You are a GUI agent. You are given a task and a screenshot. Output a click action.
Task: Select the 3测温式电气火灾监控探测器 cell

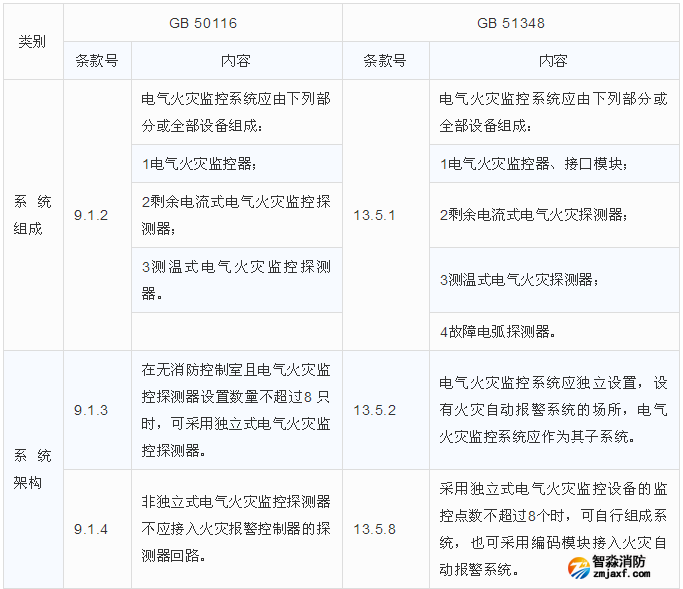tap(236, 280)
